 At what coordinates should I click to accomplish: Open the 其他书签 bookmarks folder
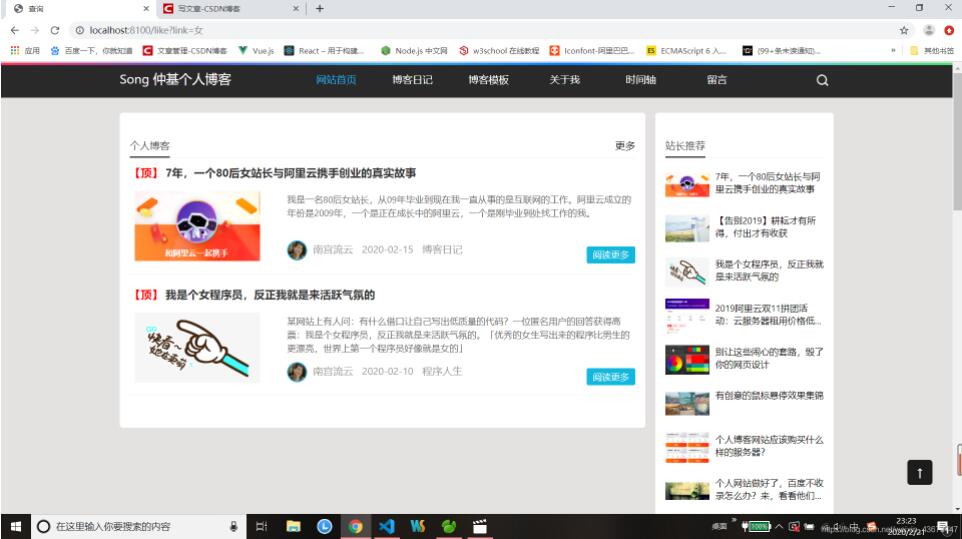tap(931, 50)
